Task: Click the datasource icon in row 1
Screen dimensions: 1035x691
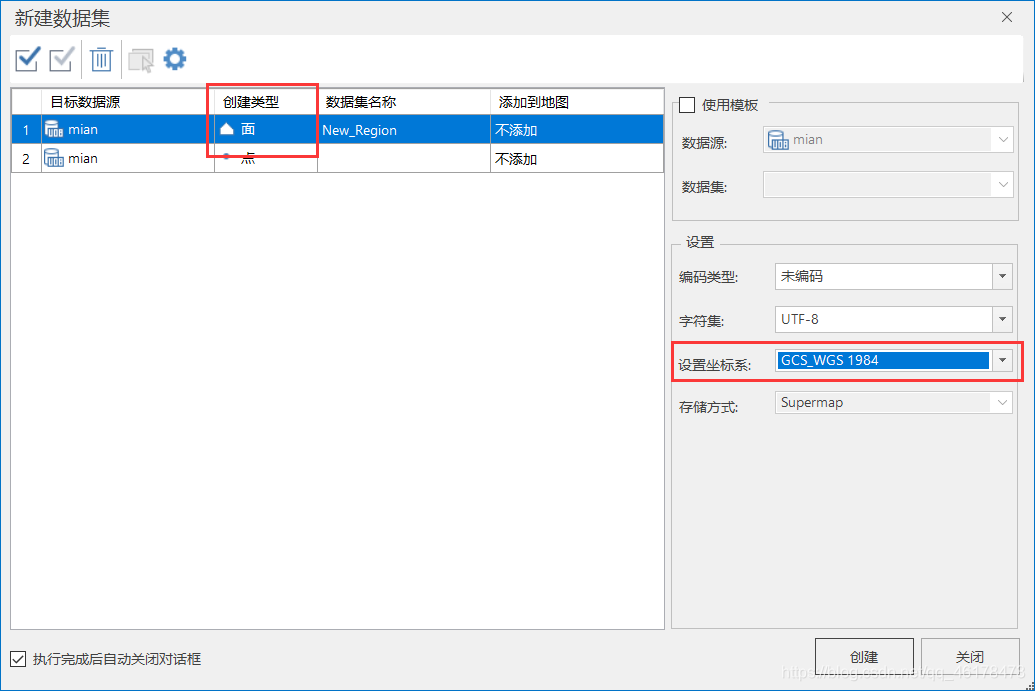Action: (53, 129)
